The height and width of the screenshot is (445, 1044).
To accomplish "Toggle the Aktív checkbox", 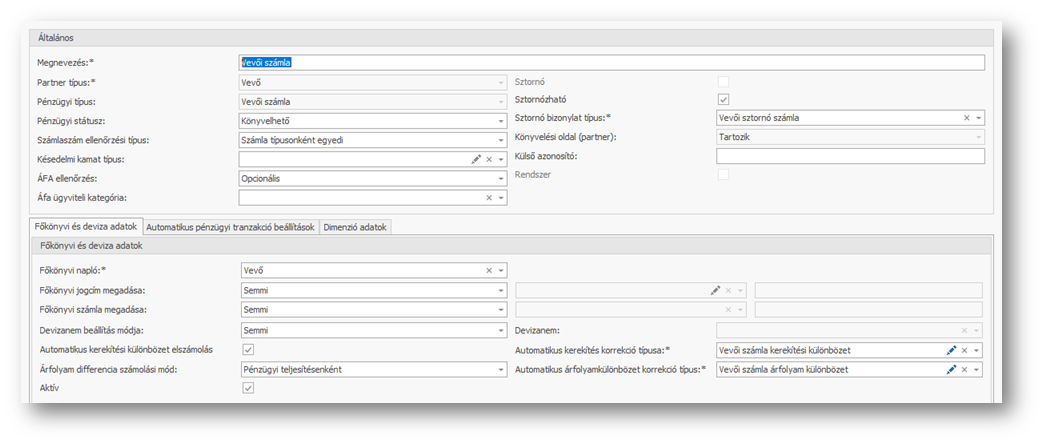I will pyautogui.click(x=248, y=387).
